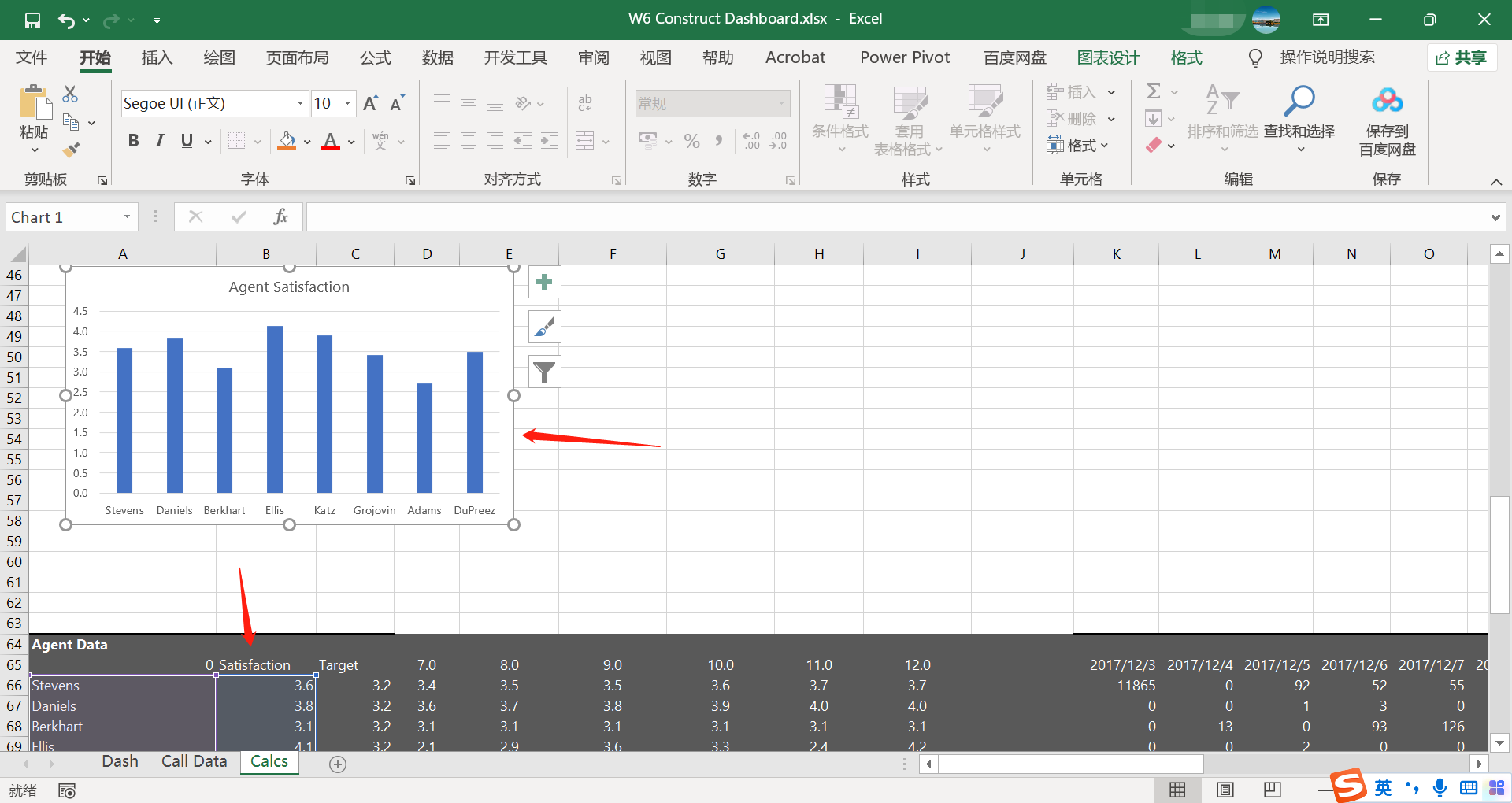Open the font size dropdown

tap(347, 103)
